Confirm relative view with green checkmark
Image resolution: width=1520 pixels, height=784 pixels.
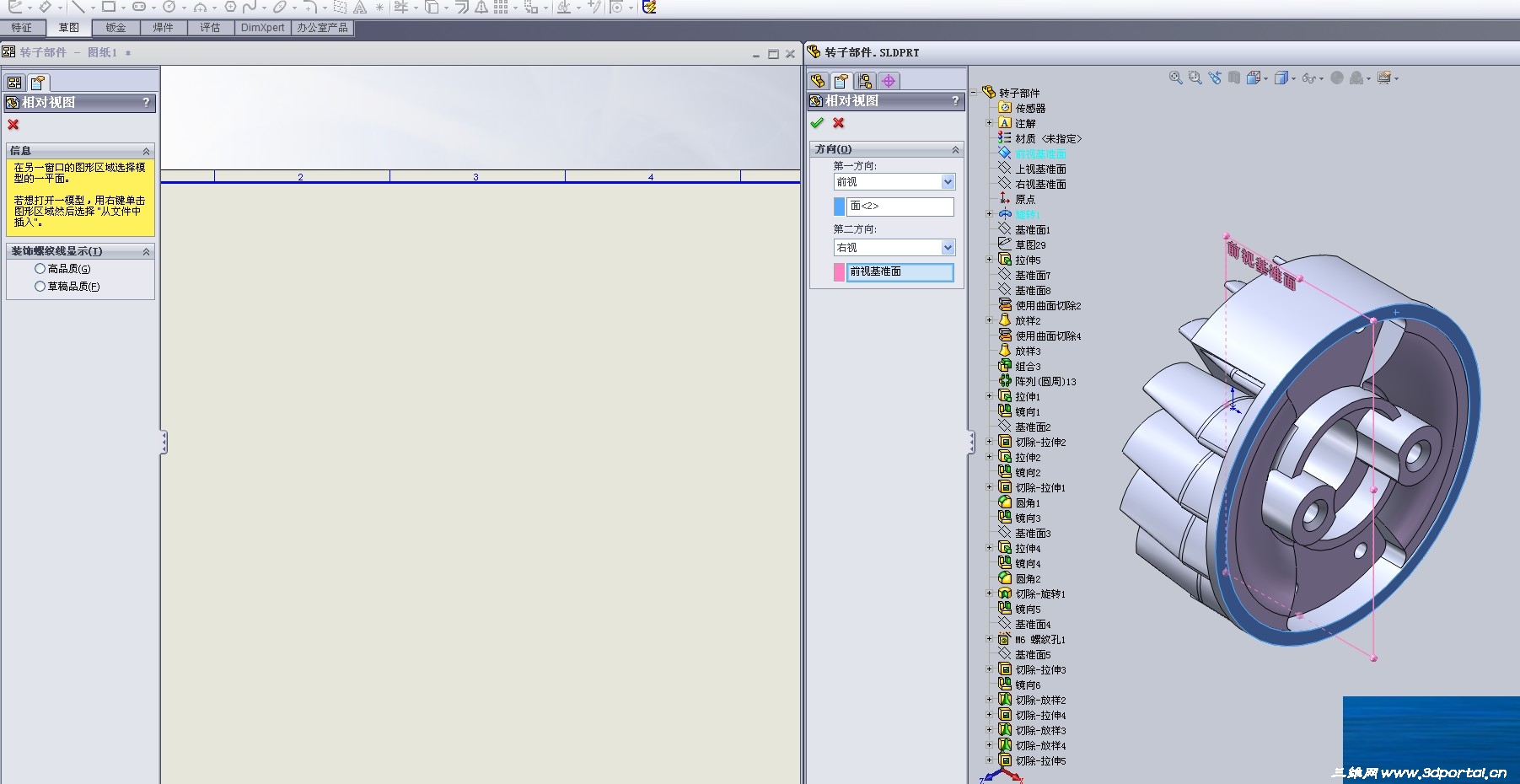click(817, 123)
